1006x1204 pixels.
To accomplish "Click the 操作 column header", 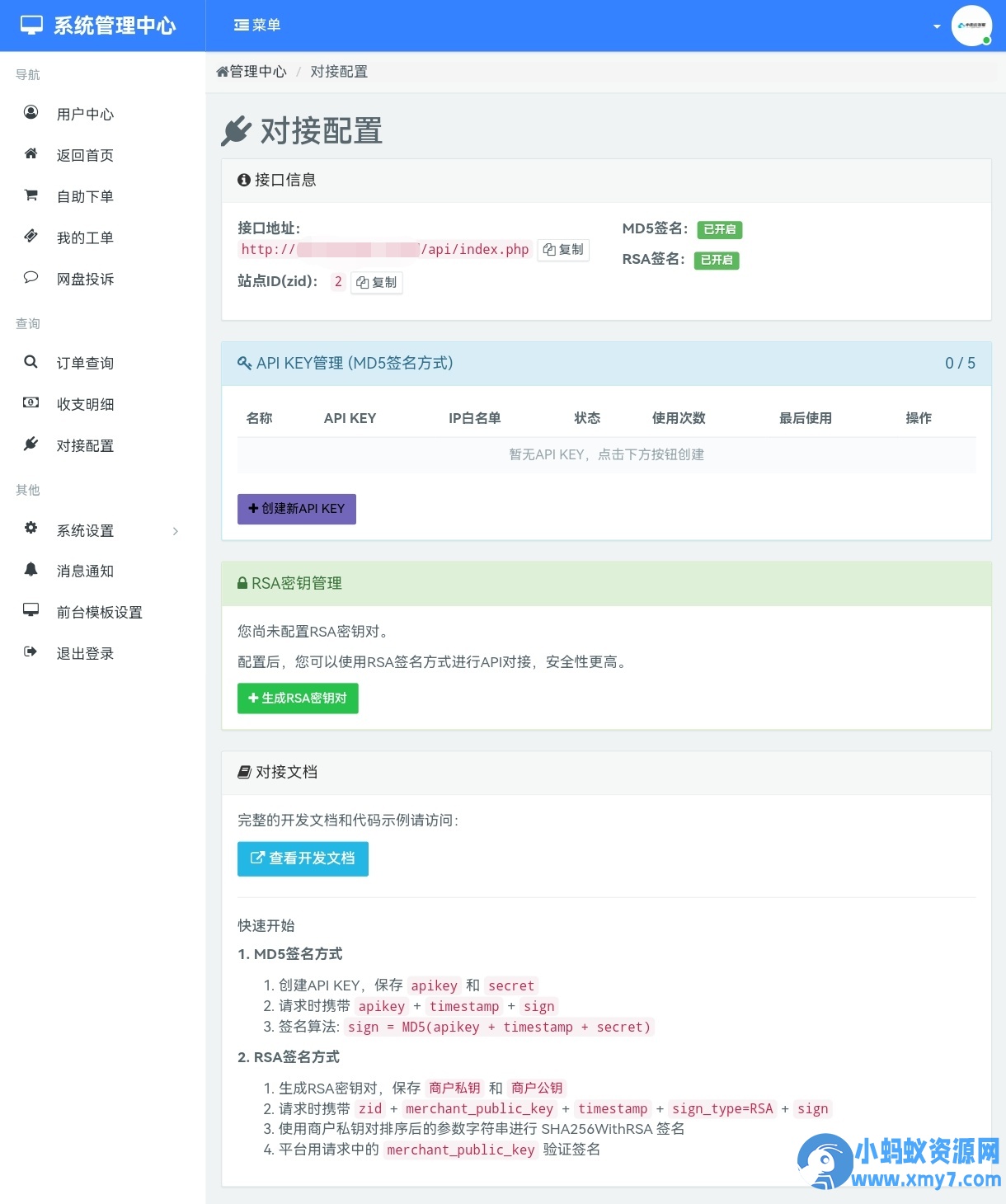I will pos(919,418).
